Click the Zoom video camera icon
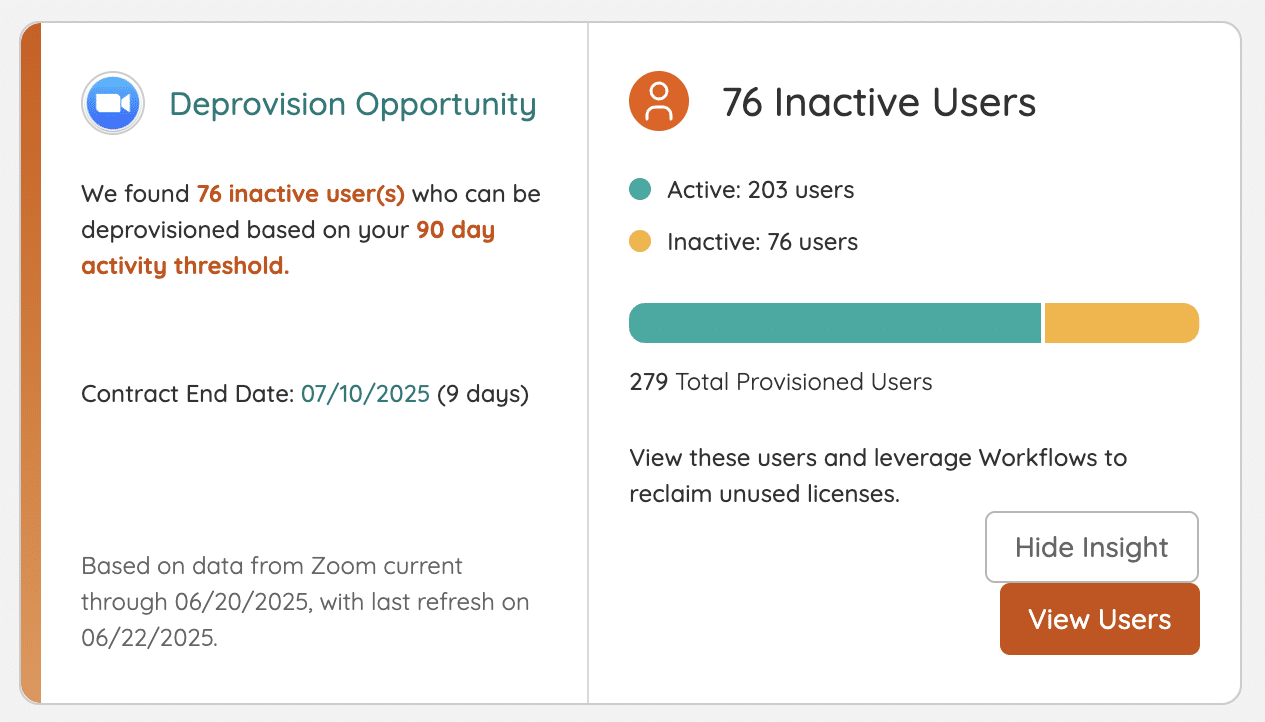Screen dimensions: 1265x722 112,102
